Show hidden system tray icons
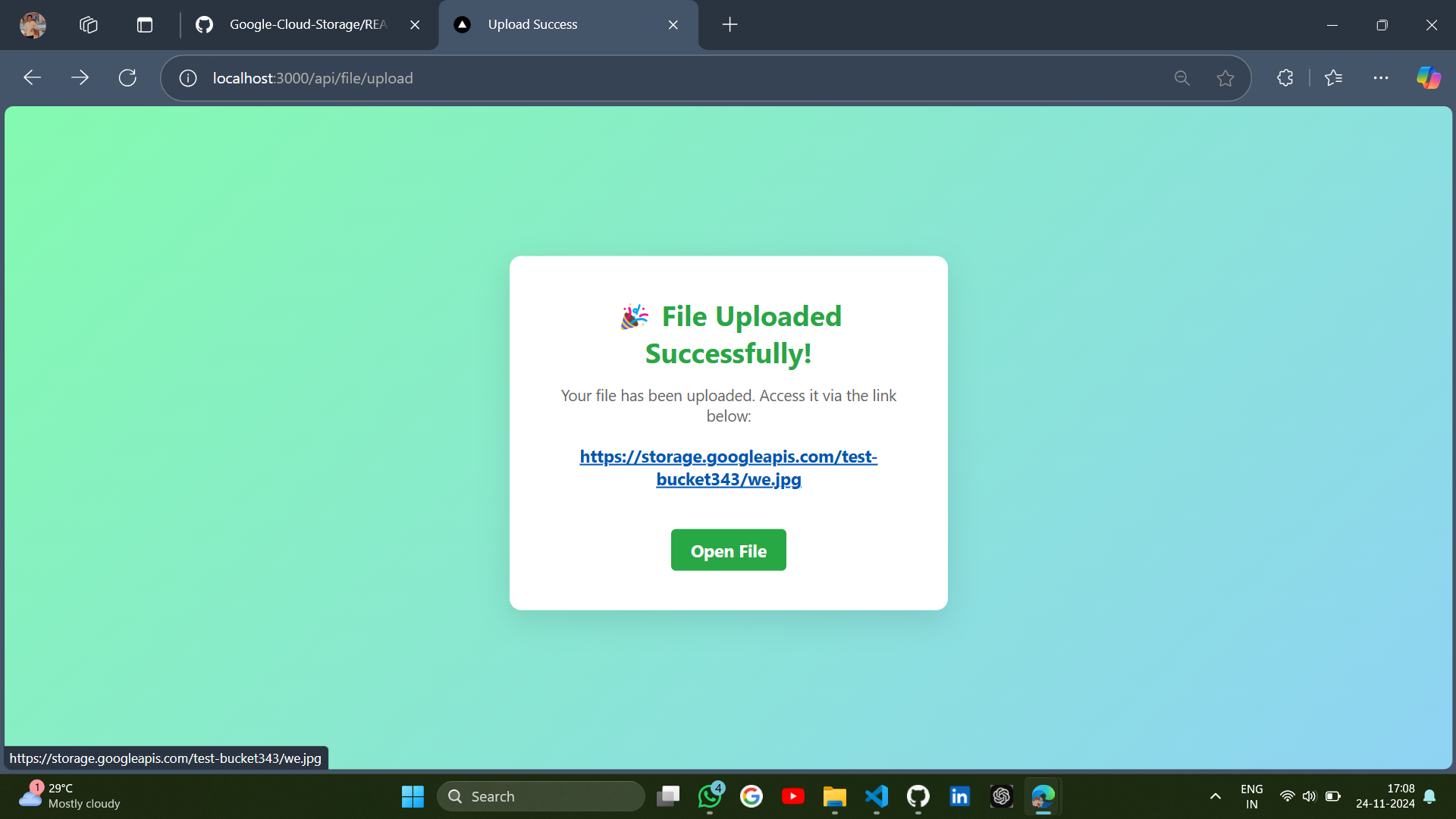 (x=1216, y=796)
